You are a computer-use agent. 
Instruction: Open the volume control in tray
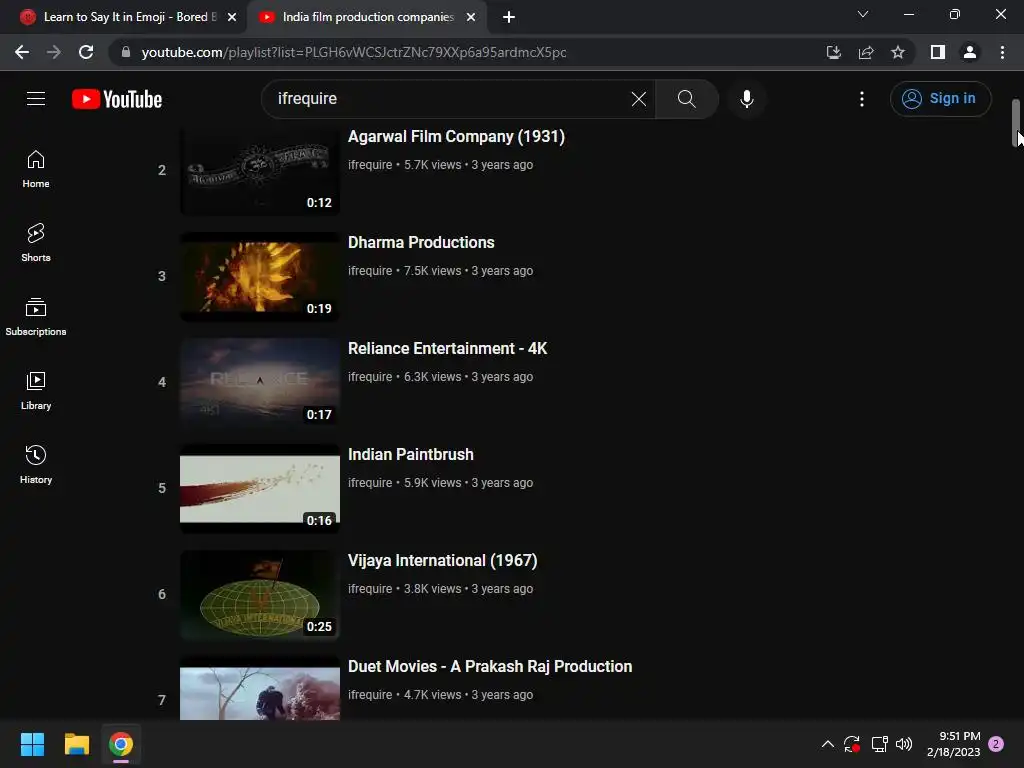tap(904, 744)
